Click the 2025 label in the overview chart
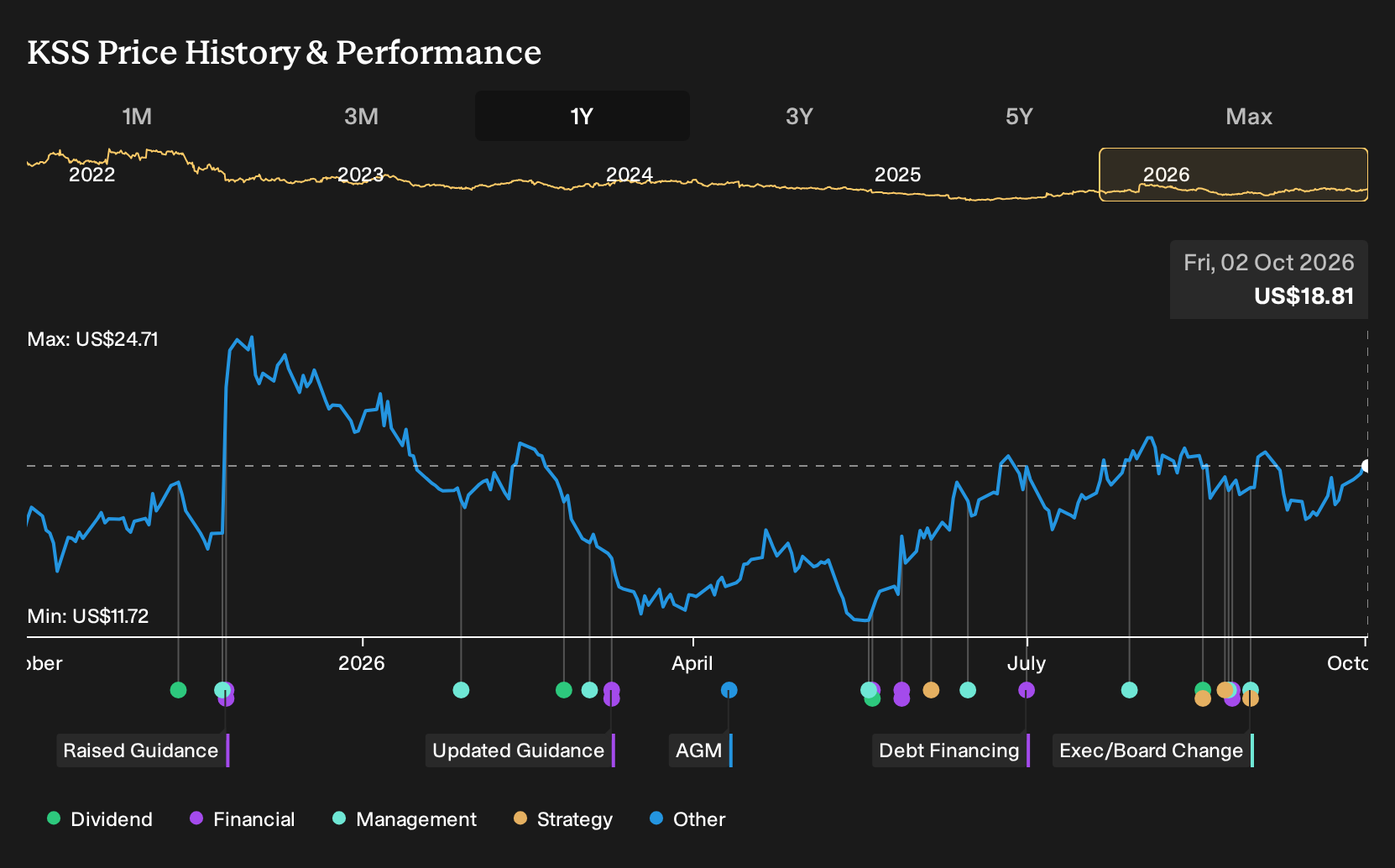This screenshot has width=1395, height=868. [x=898, y=175]
